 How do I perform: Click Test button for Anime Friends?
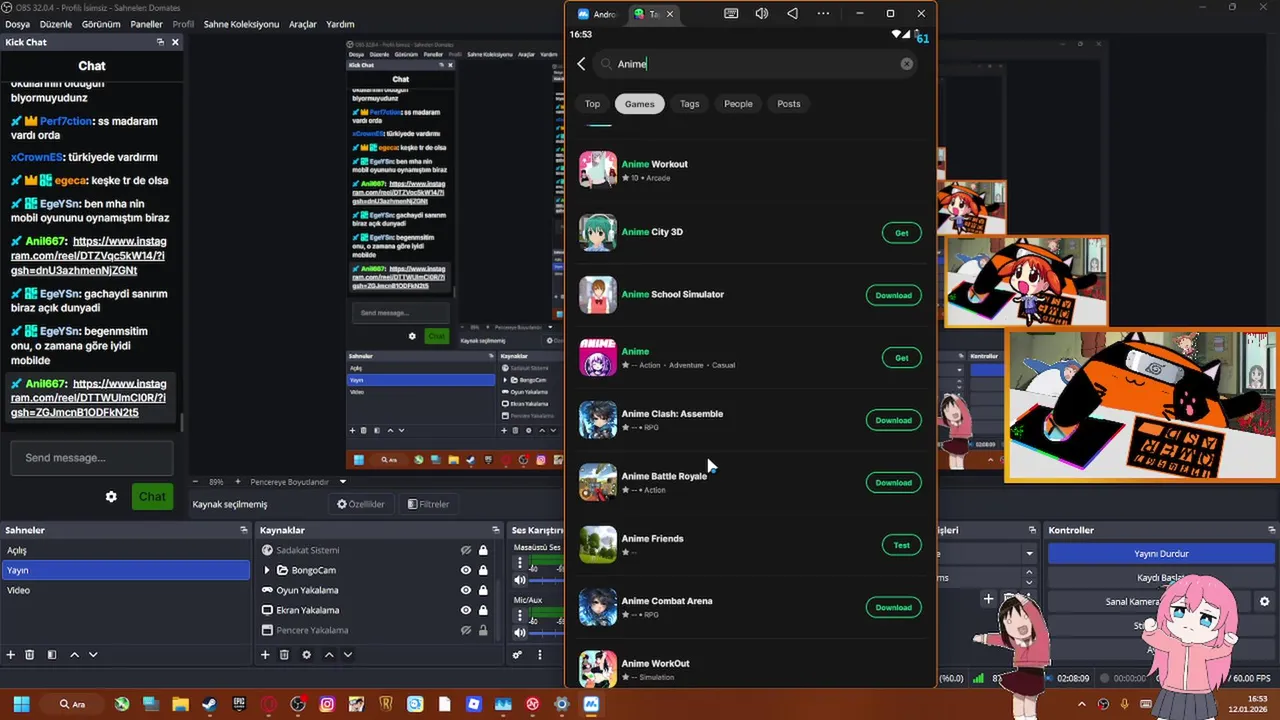point(901,545)
